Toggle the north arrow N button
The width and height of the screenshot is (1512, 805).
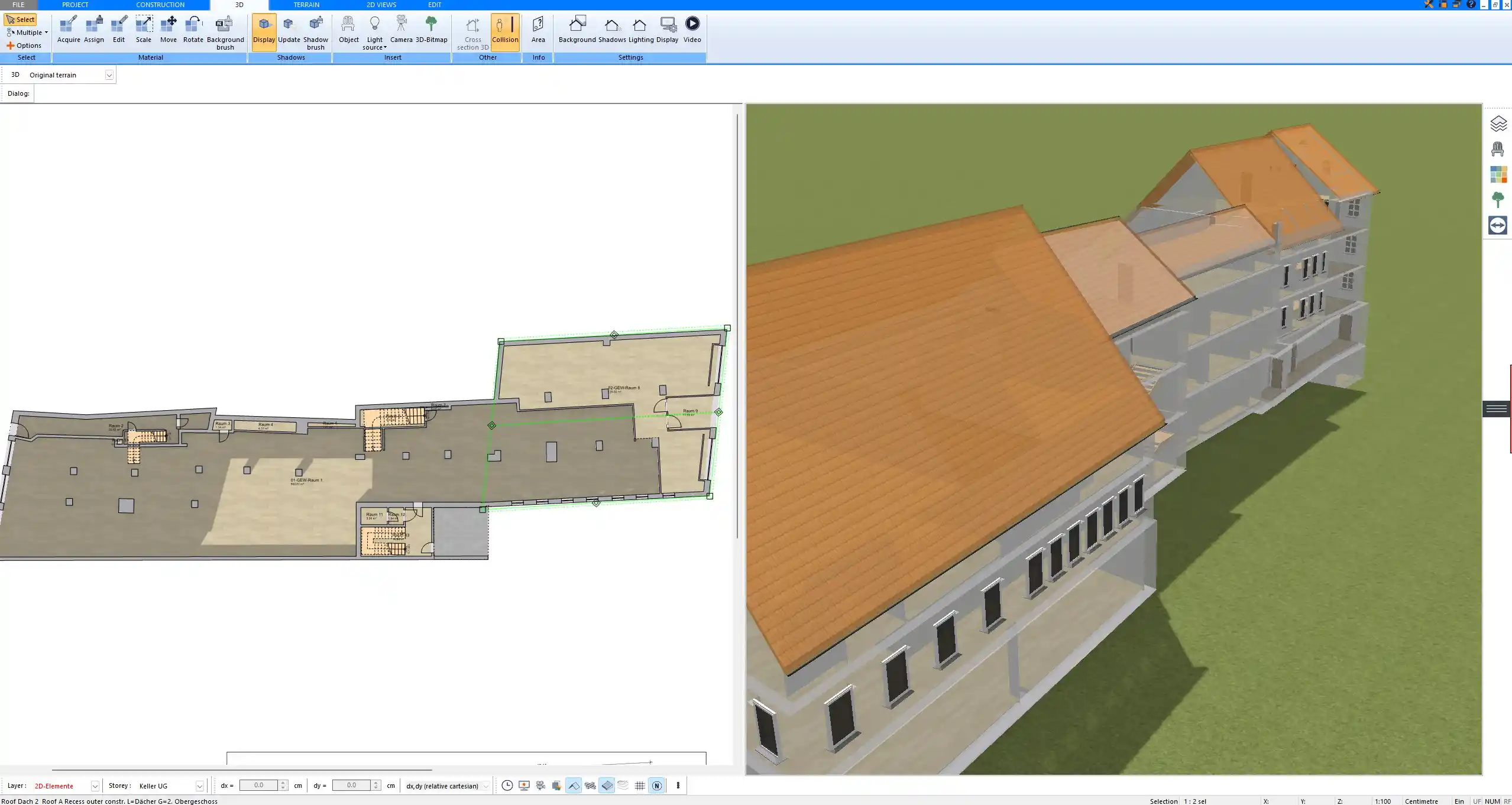pos(656,785)
